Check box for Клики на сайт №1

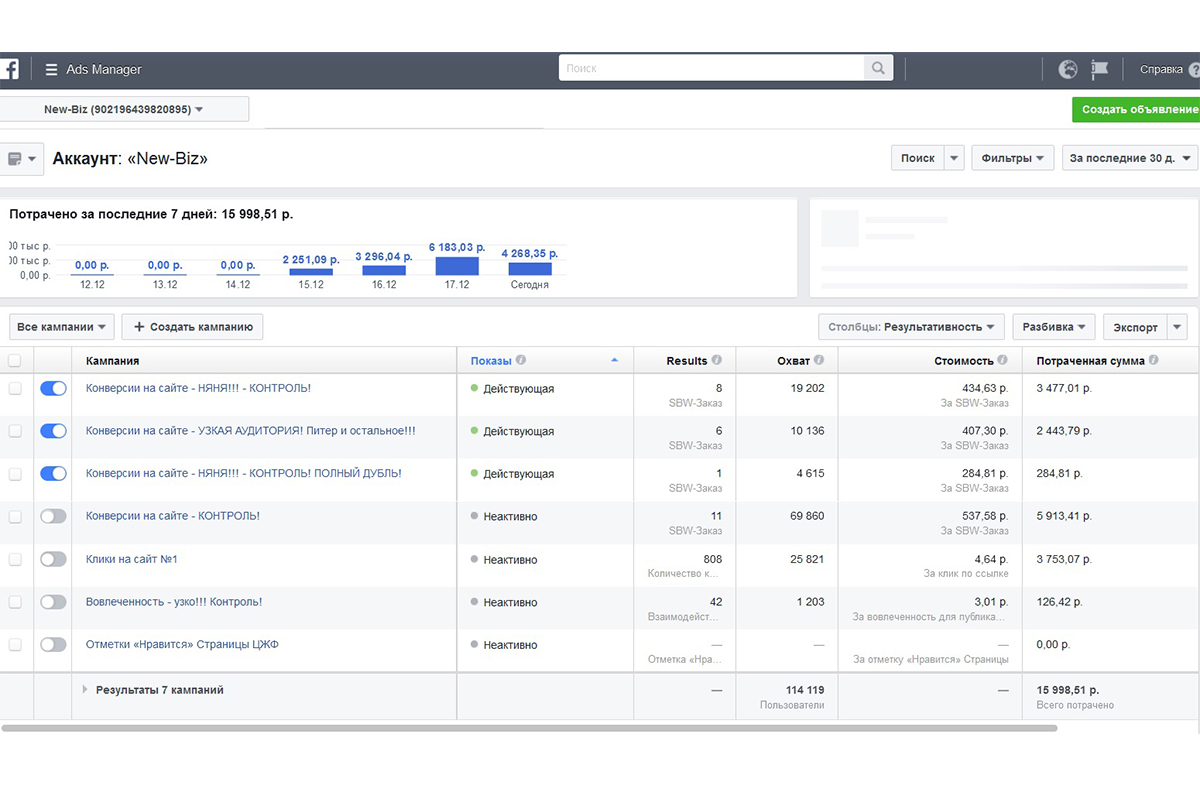click(14, 559)
